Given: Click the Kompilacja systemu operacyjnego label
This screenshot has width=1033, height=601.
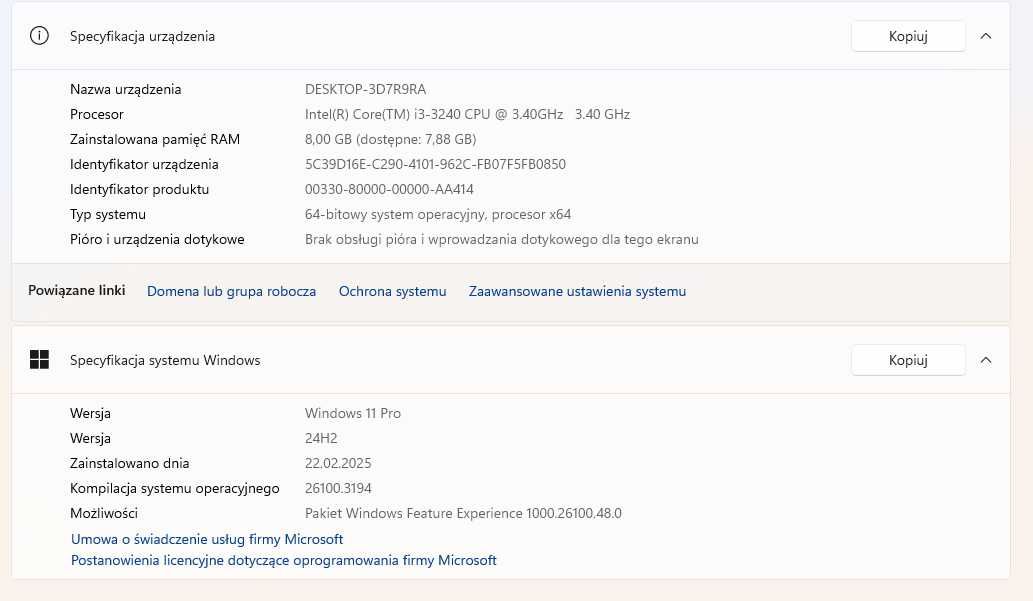Looking at the screenshot, I should click(x=175, y=488).
